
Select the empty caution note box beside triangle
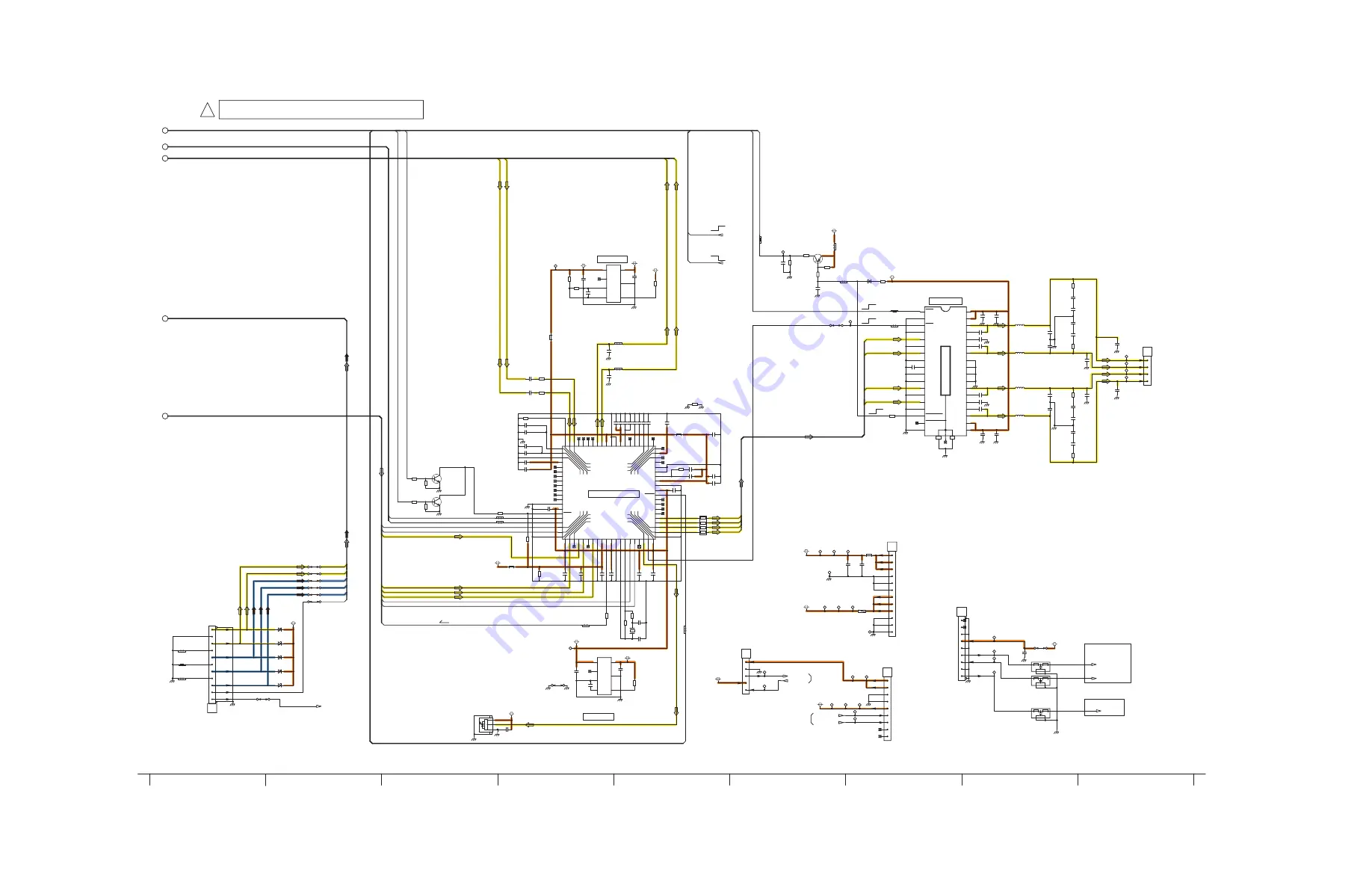tap(321, 109)
